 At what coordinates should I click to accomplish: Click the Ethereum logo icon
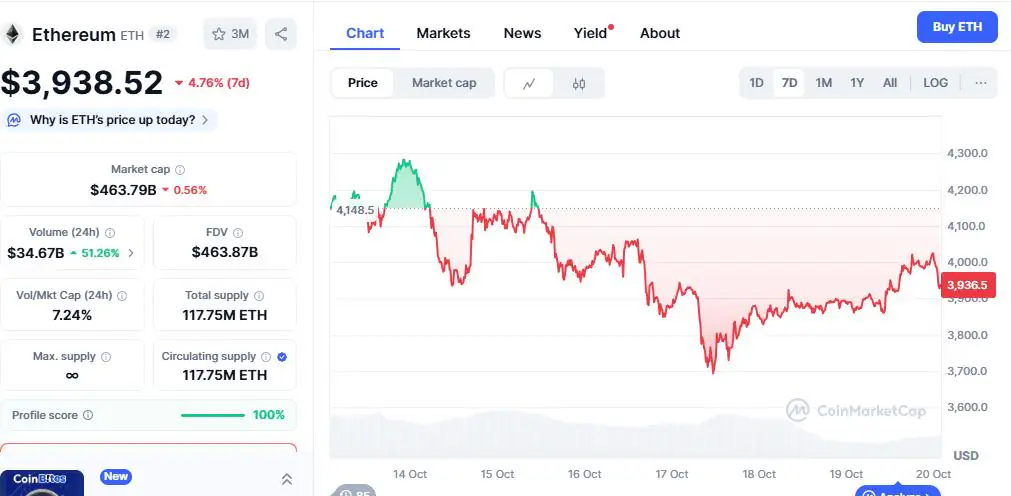coord(14,34)
